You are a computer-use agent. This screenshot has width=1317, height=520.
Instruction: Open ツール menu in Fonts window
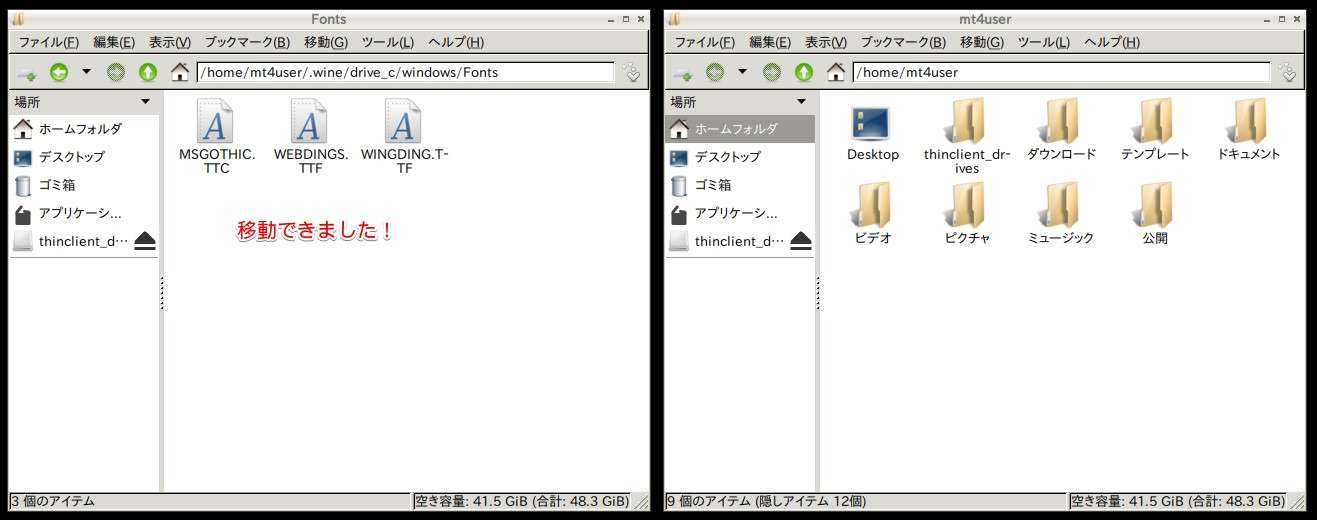point(387,42)
